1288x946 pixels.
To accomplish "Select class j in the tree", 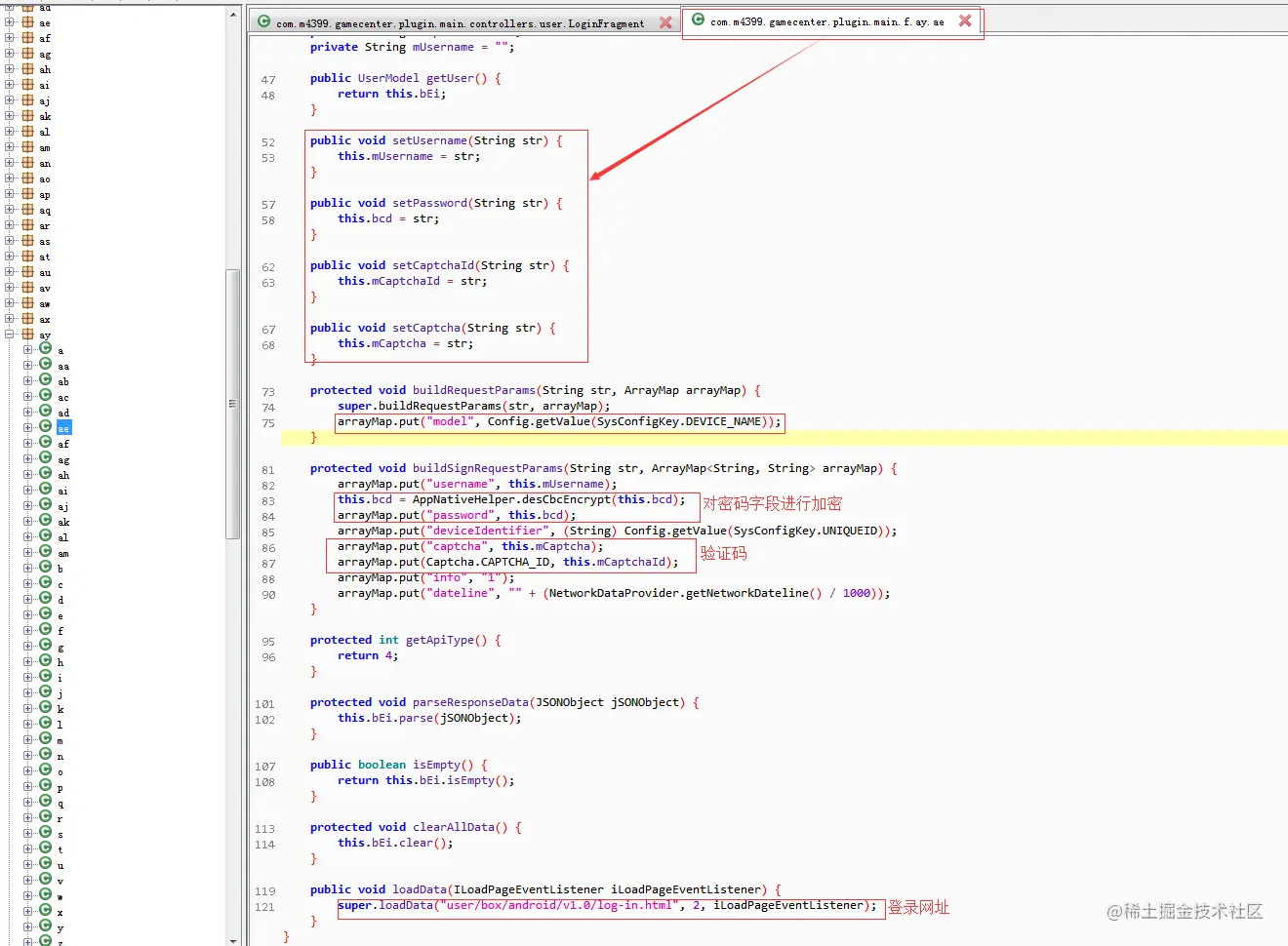I will tap(60, 693).
